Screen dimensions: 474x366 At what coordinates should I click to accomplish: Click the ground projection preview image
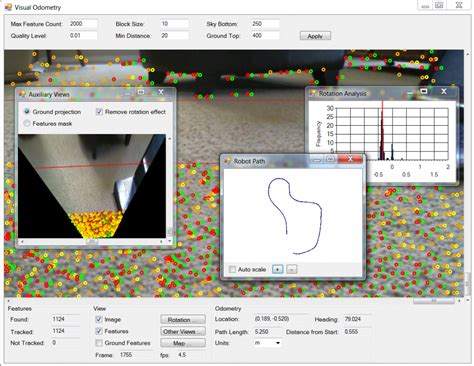coord(92,186)
